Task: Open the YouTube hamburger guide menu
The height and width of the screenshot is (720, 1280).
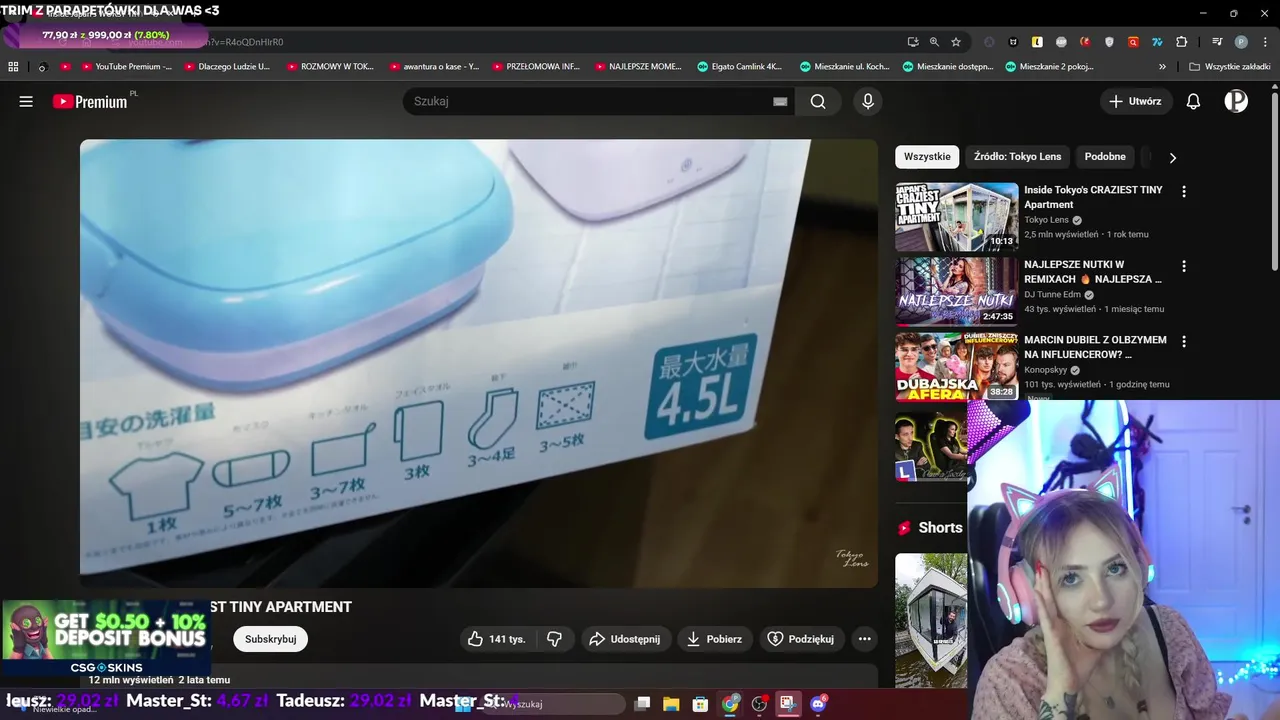Action: tap(26, 101)
